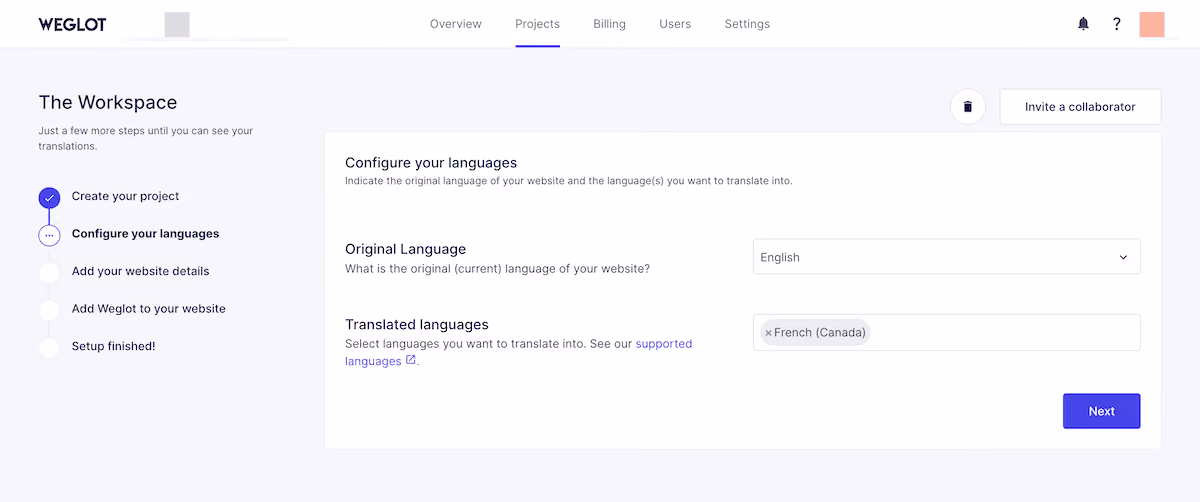Click Invite a collaborator
Screen dimensions: 1200x502
(1080, 107)
